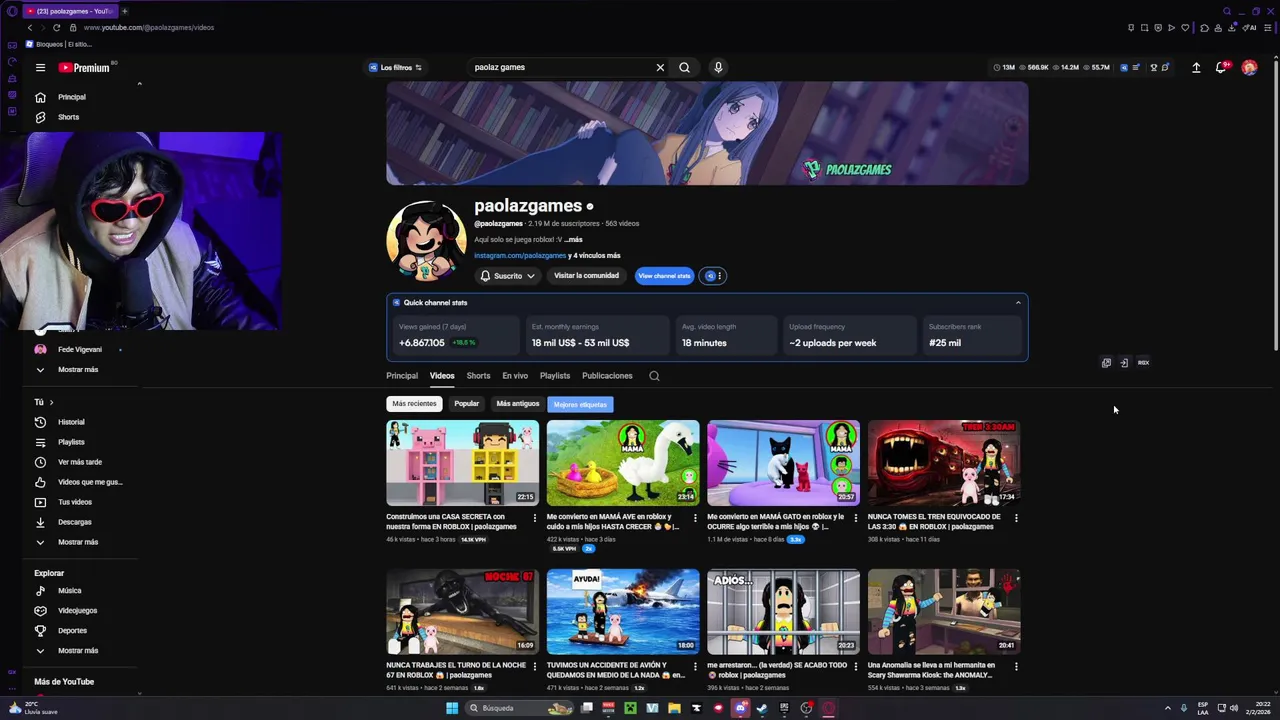Select the Más recientes filter chip
Viewport: 1280px width, 720px height.
[414, 404]
